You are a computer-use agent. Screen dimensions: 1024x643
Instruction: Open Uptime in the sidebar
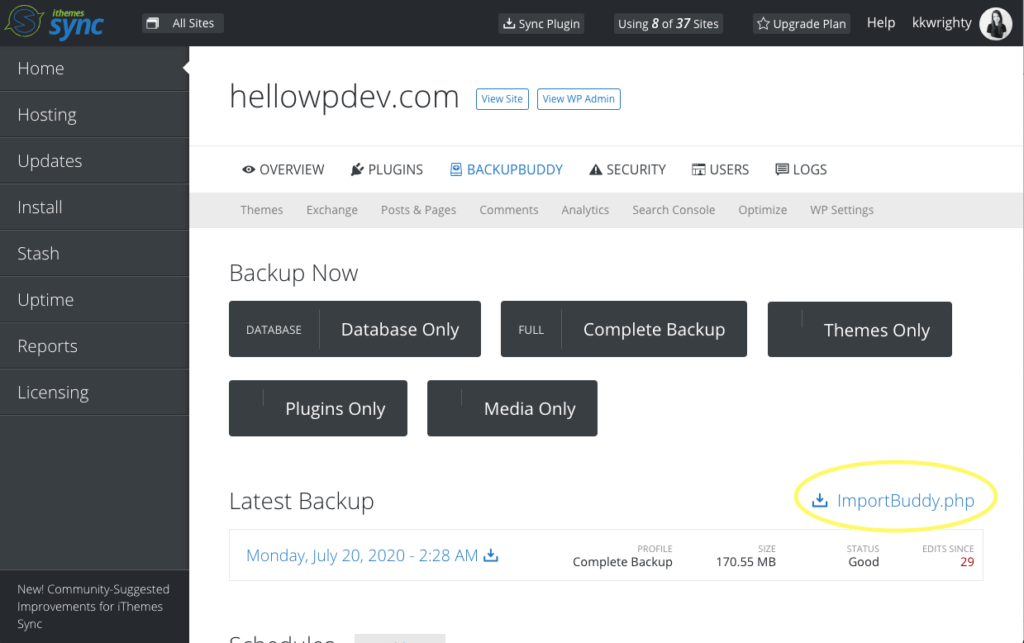click(95, 300)
